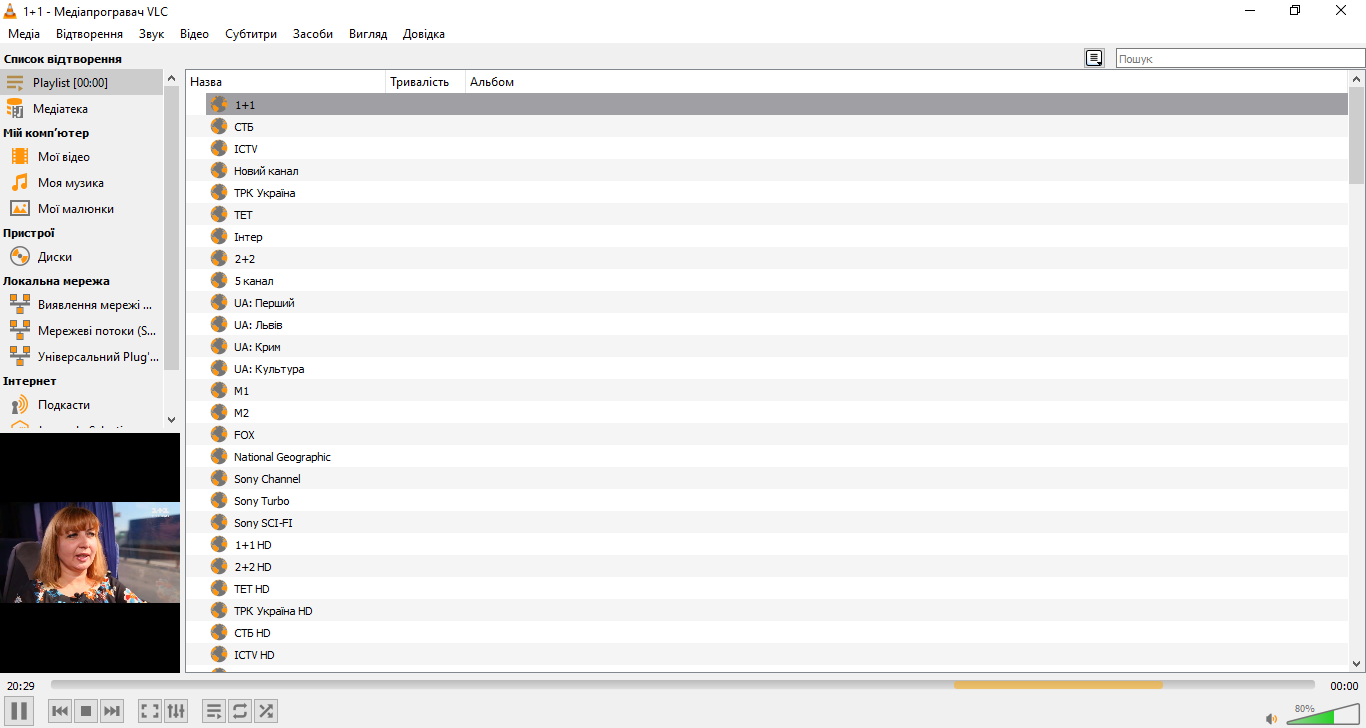Open the Довідка menu
The width and height of the screenshot is (1366, 728).
(424, 34)
